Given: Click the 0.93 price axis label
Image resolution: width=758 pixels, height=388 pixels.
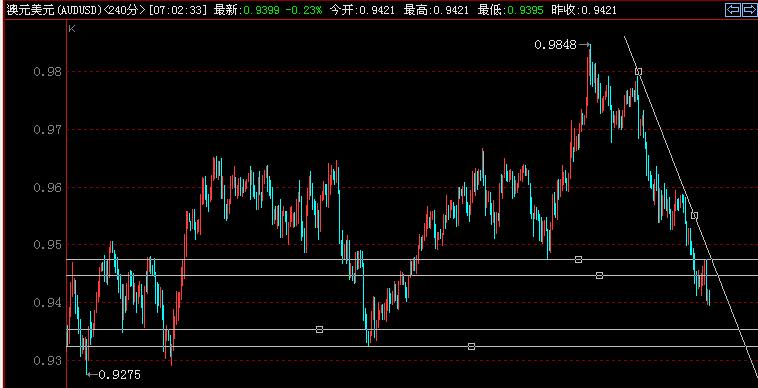Looking at the screenshot, I should pos(47,360).
